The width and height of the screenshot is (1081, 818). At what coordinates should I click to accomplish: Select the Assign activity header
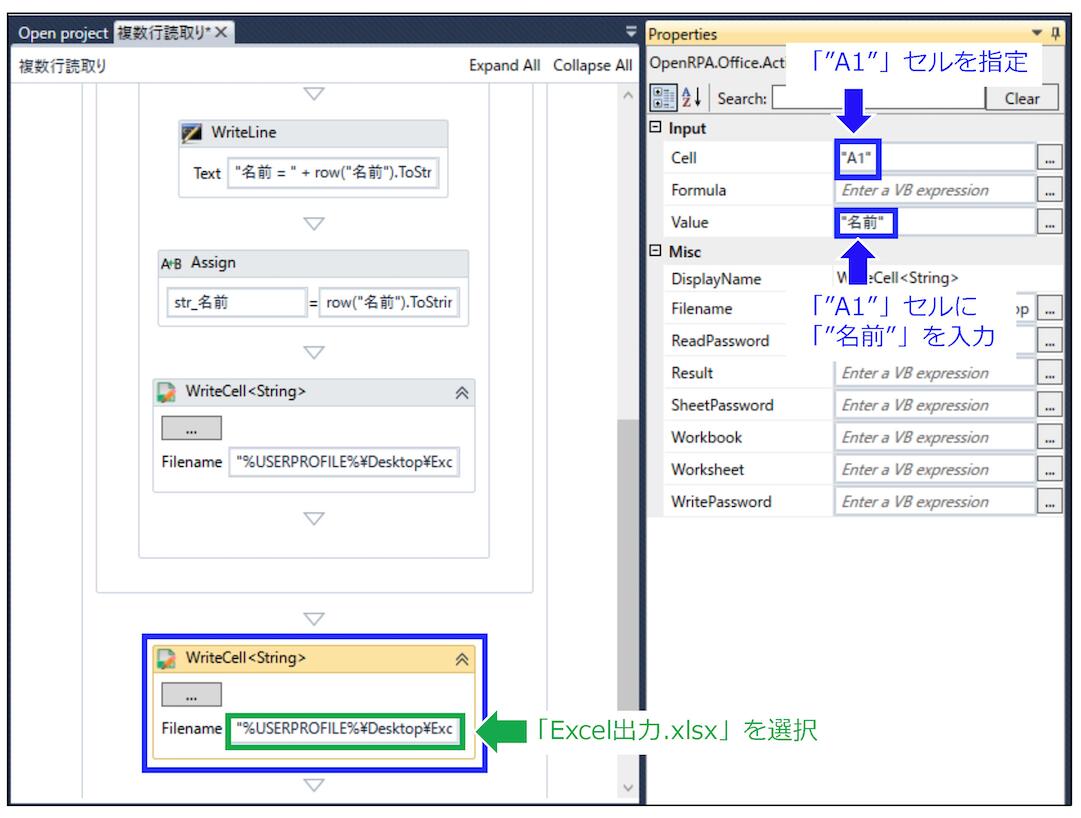coord(313,263)
